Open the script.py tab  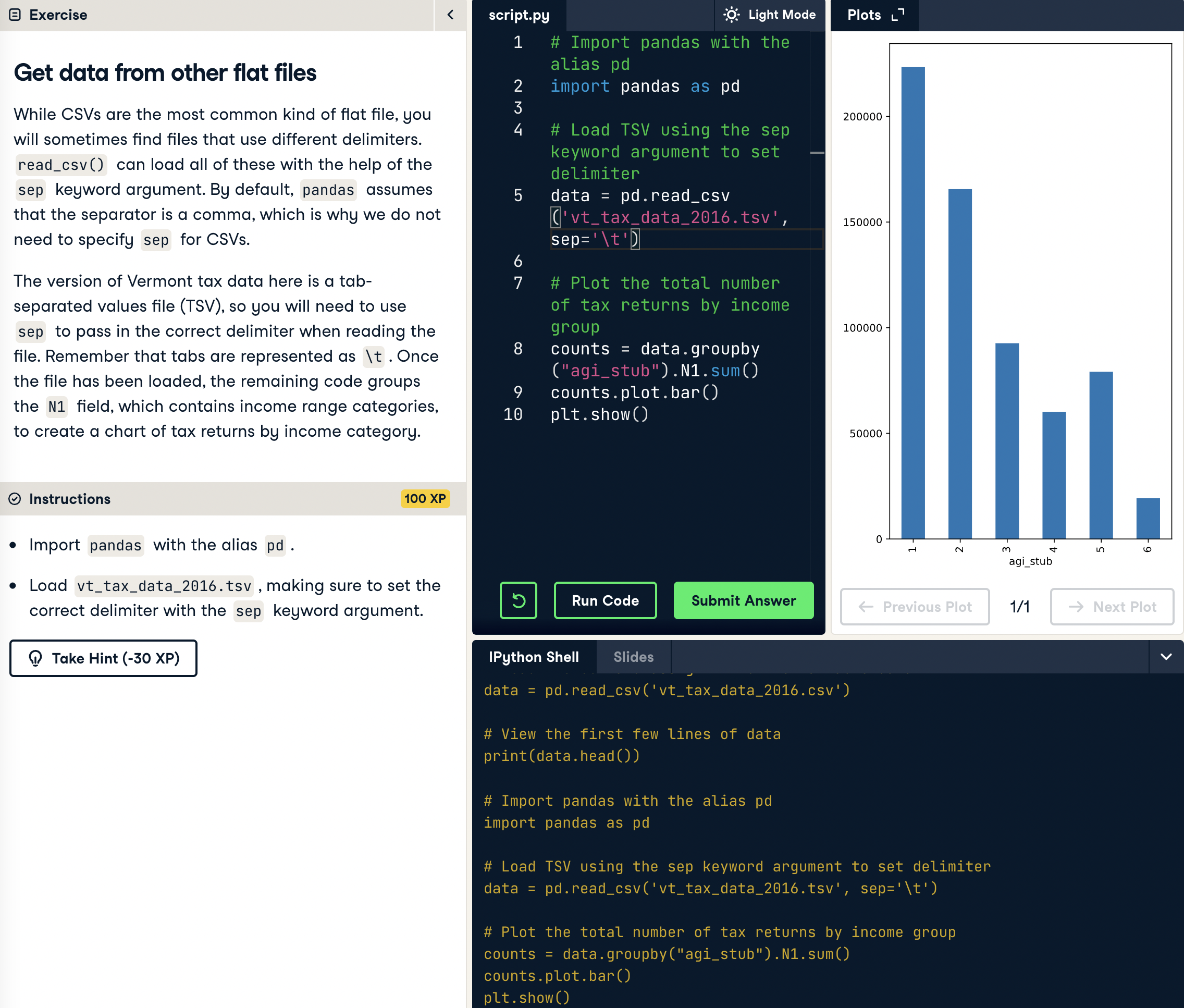(519, 16)
